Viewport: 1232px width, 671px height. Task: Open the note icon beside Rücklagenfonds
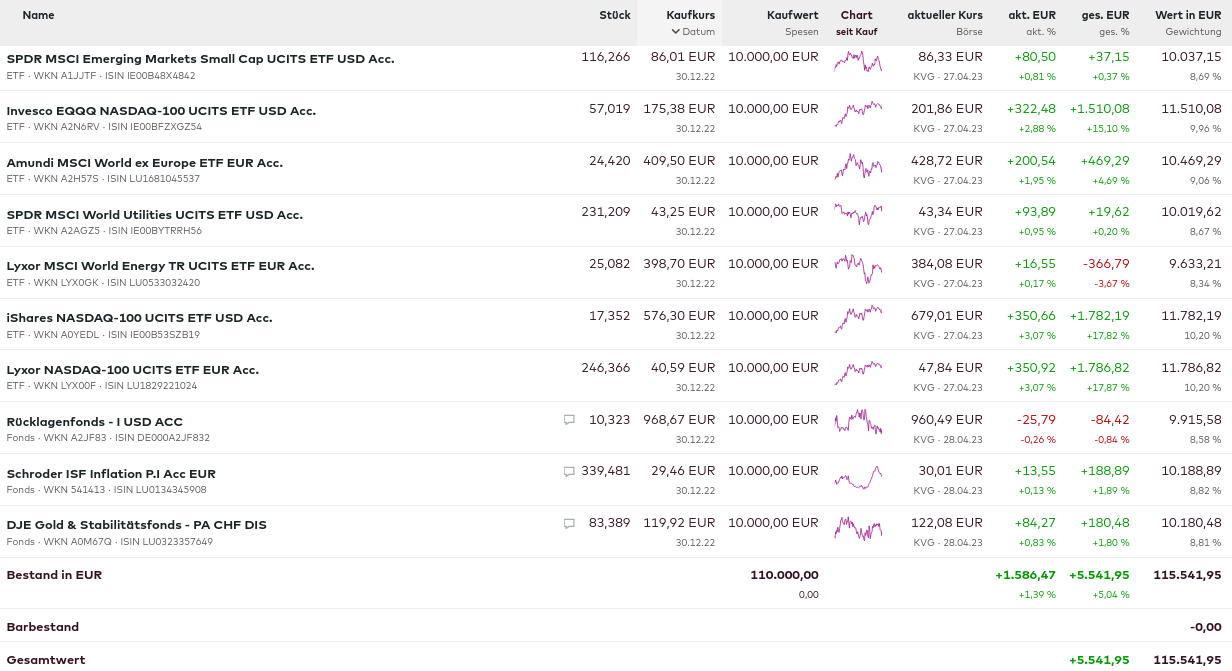569,420
